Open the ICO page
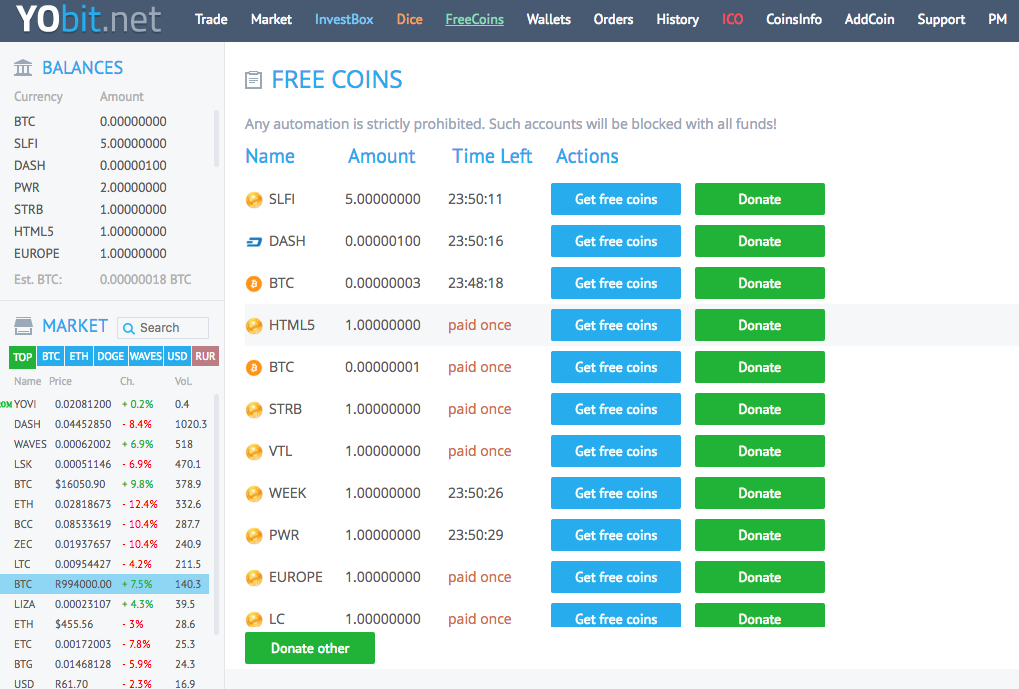Screen dimensions: 1019x689 (x=732, y=20)
